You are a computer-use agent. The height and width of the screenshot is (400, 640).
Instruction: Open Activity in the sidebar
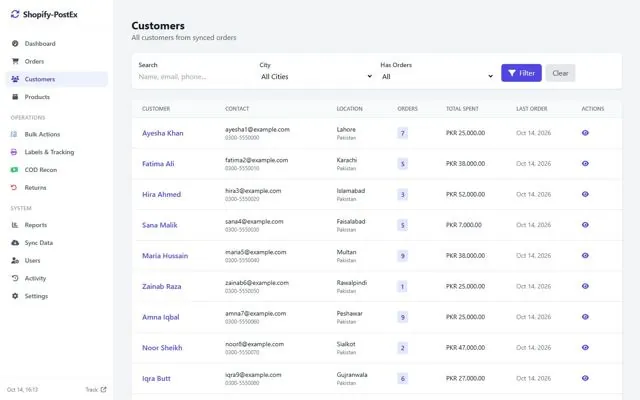(x=57, y=278)
